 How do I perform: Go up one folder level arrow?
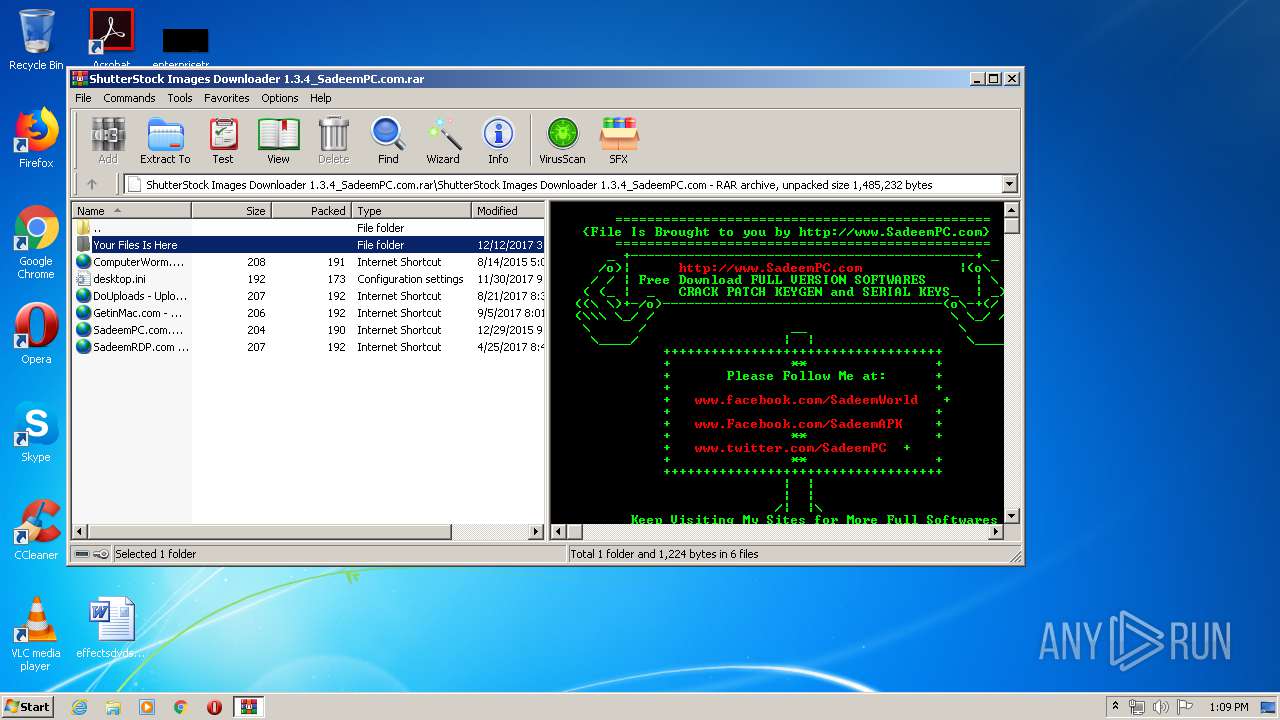[92, 184]
